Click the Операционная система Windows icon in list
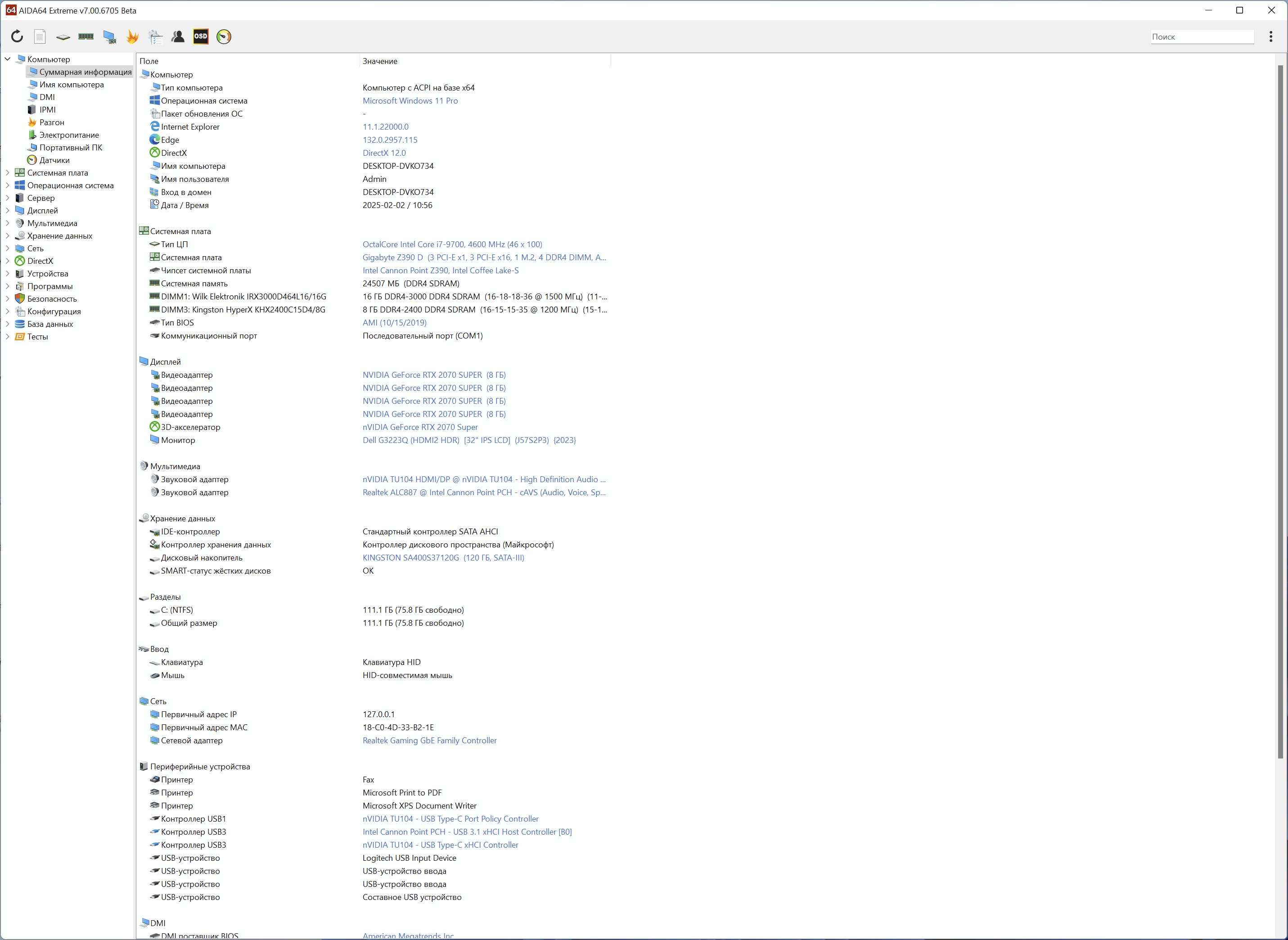This screenshot has height=940, width=1288. [x=155, y=100]
